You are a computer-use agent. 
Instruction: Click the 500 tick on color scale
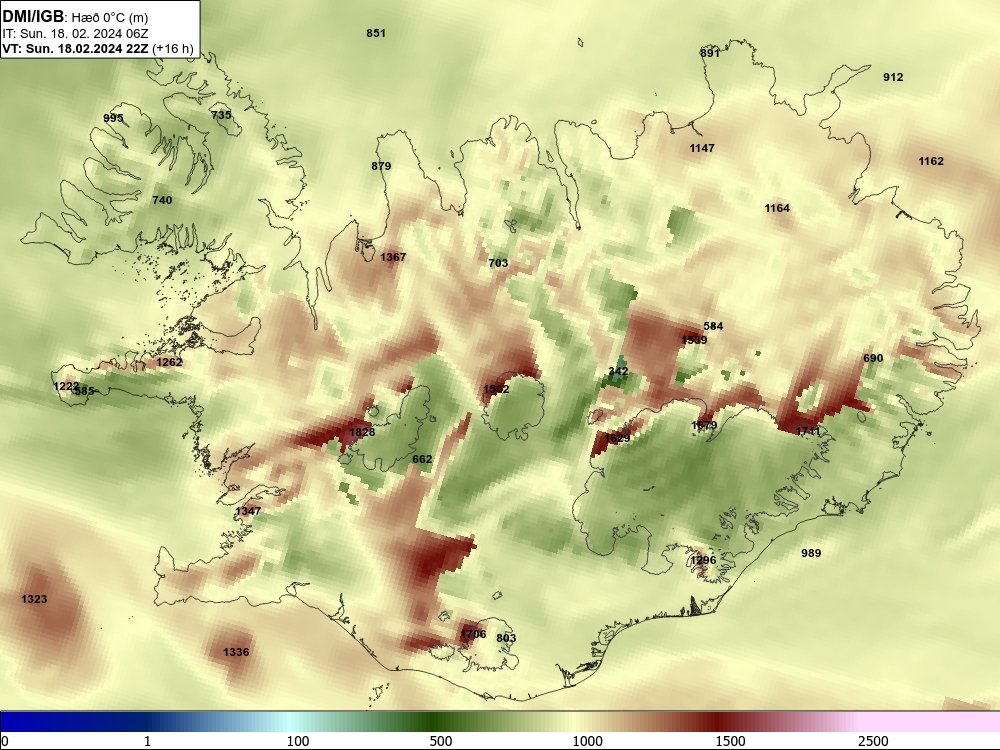tap(441, 742)
